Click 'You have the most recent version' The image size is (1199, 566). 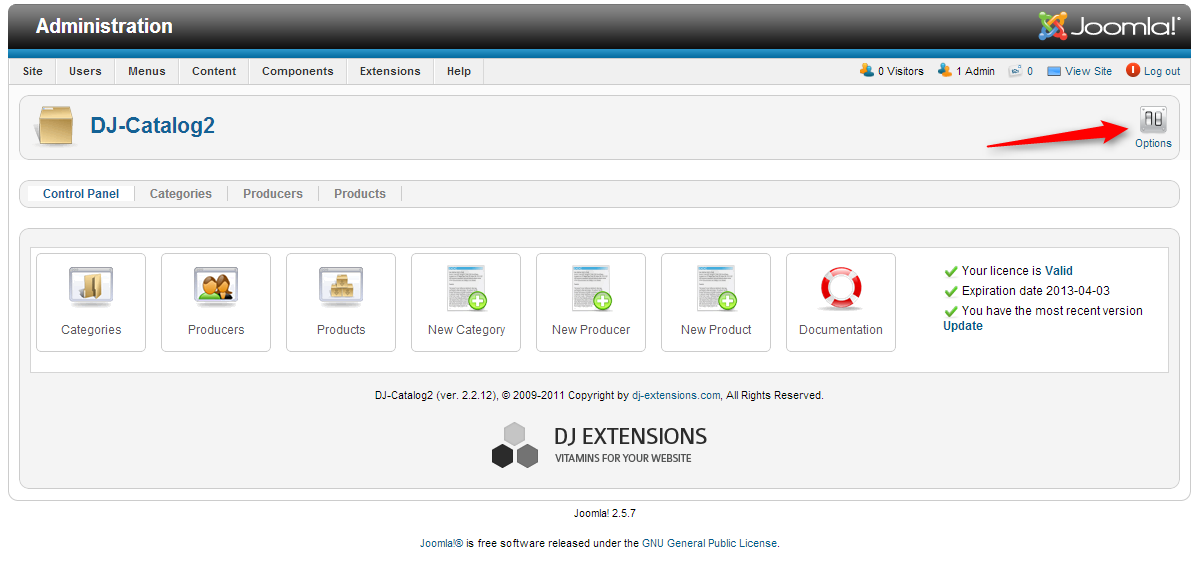(1052, 311)
